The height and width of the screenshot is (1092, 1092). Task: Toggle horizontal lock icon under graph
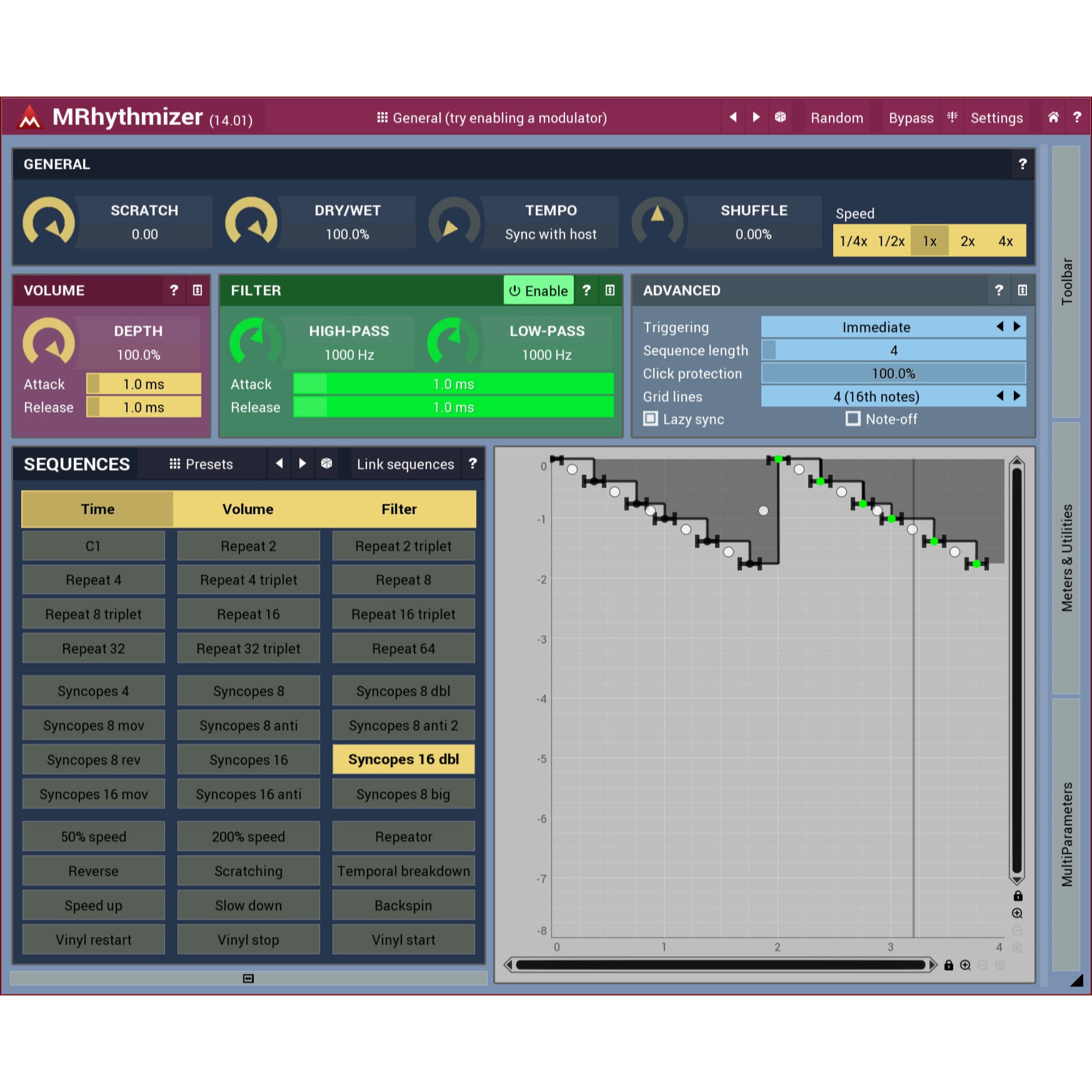point(948,965)
